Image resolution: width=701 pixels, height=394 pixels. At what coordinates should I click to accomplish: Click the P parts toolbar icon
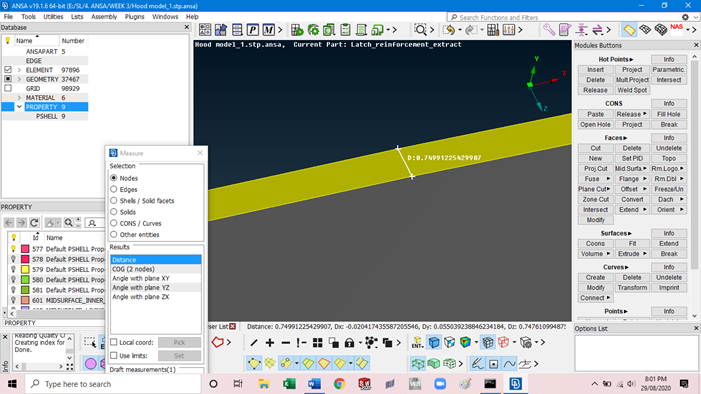tap(253, 30)
